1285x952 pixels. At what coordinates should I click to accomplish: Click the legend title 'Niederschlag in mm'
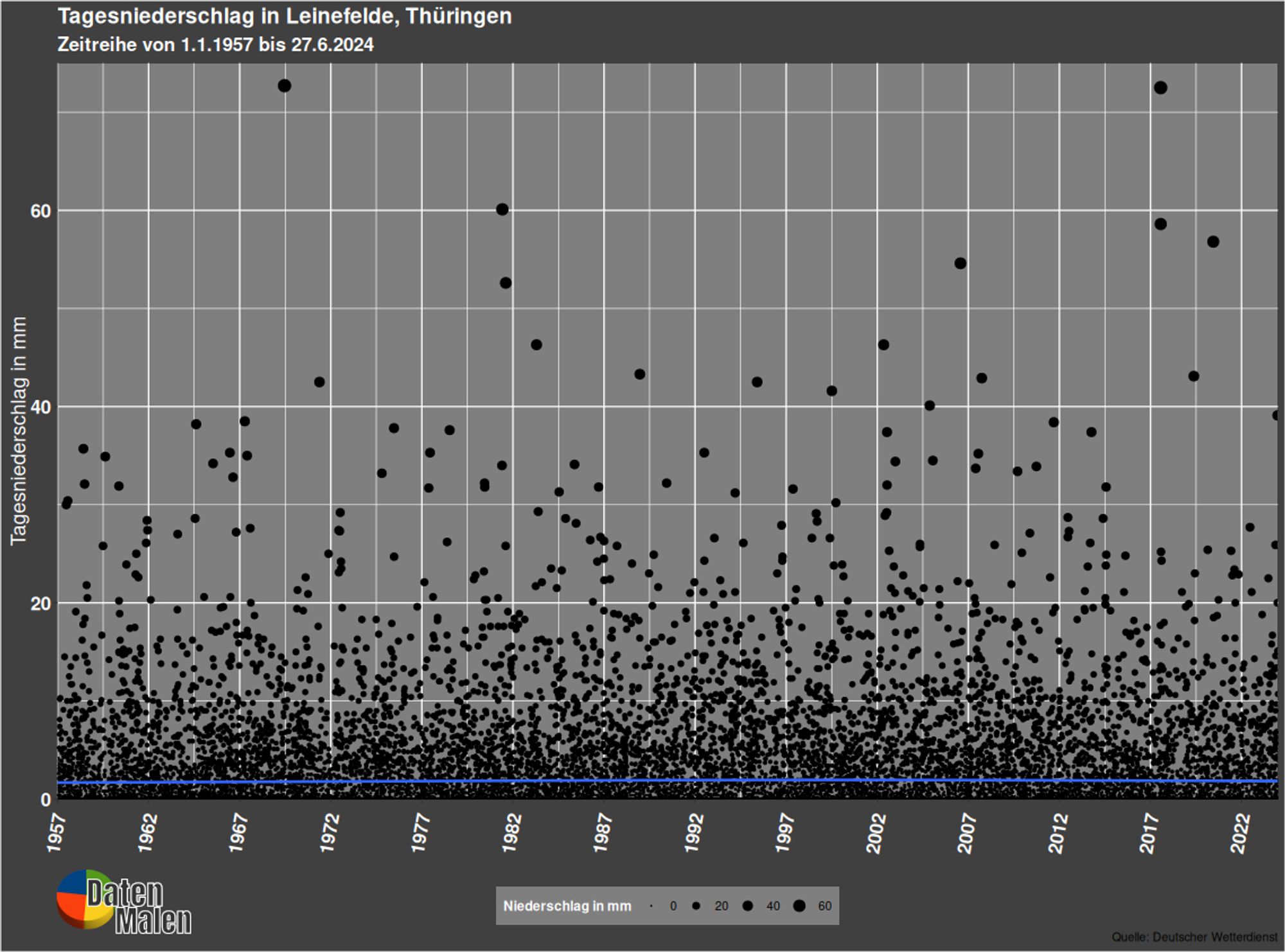(x=567, y=906)
